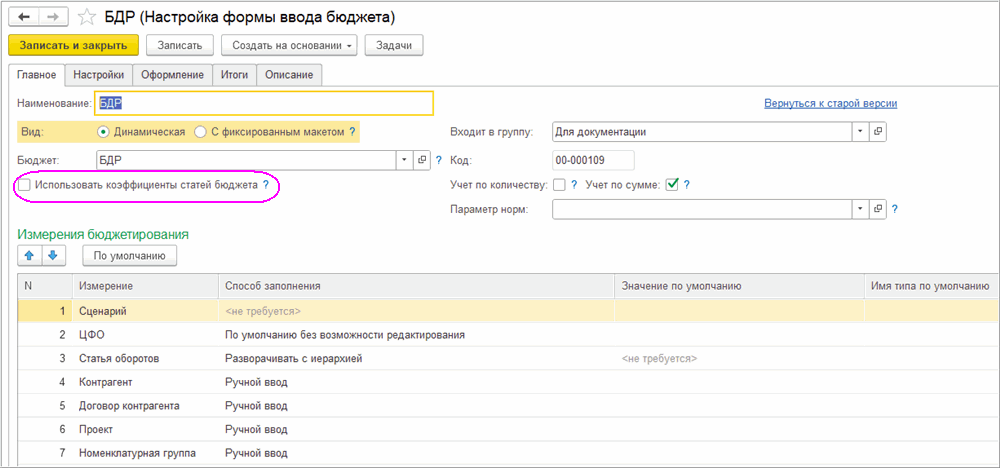The width and height of the screenshot is (1000, 468).
Task: Toggle the Учет по количеству checkbox
Action: (559, 184)
